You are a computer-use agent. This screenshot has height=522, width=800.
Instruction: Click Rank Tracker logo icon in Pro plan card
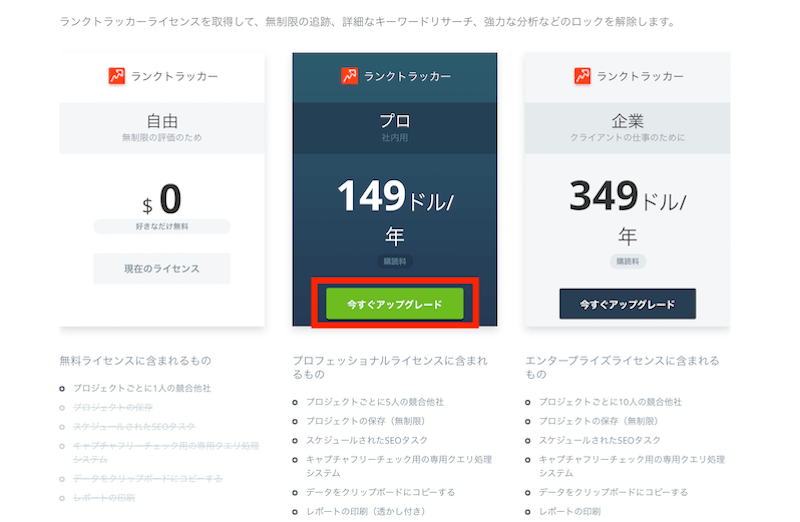click(349, 76)
